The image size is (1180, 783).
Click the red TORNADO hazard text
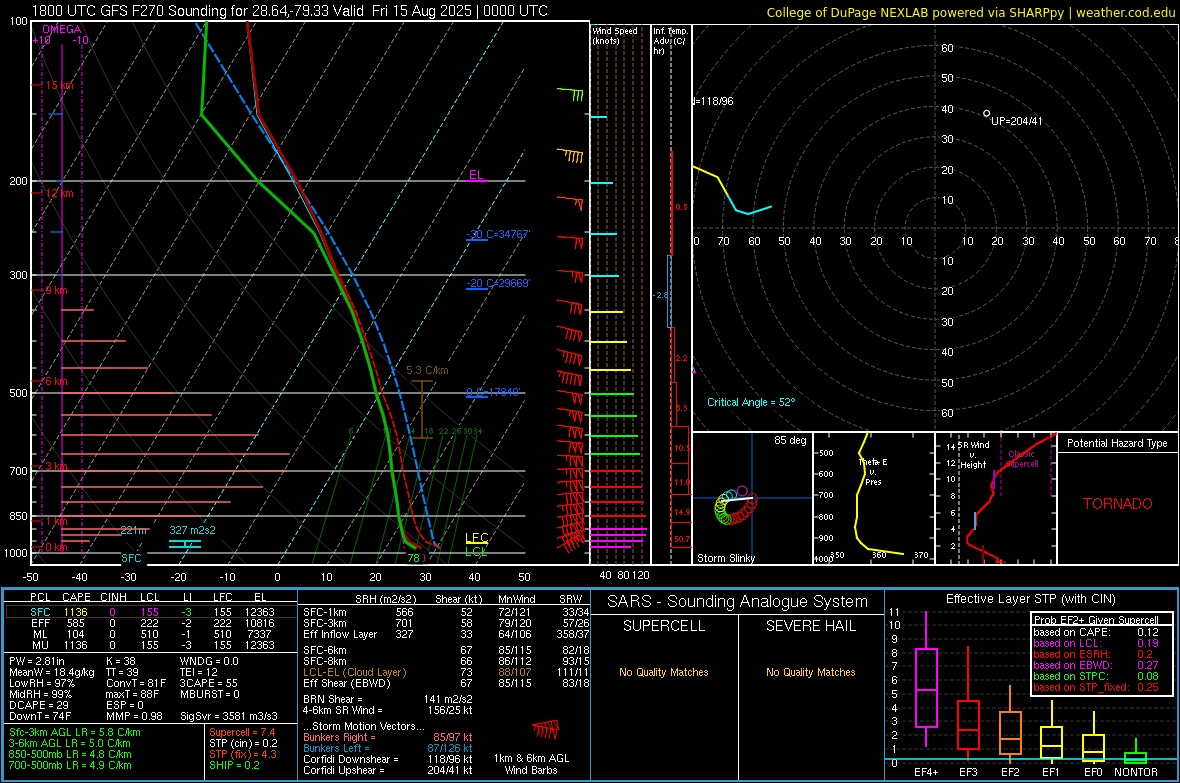pos(1118,504)
